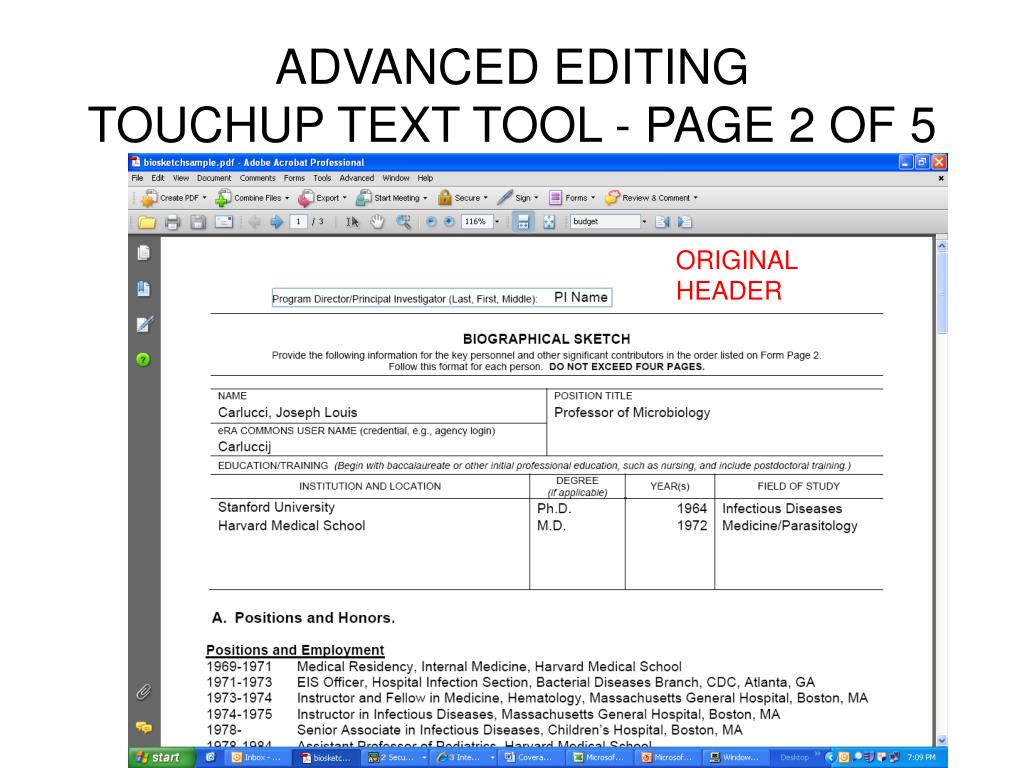Click the Open folder icon
Screen dimensions: 1024x768
click(x=147, y=222)
